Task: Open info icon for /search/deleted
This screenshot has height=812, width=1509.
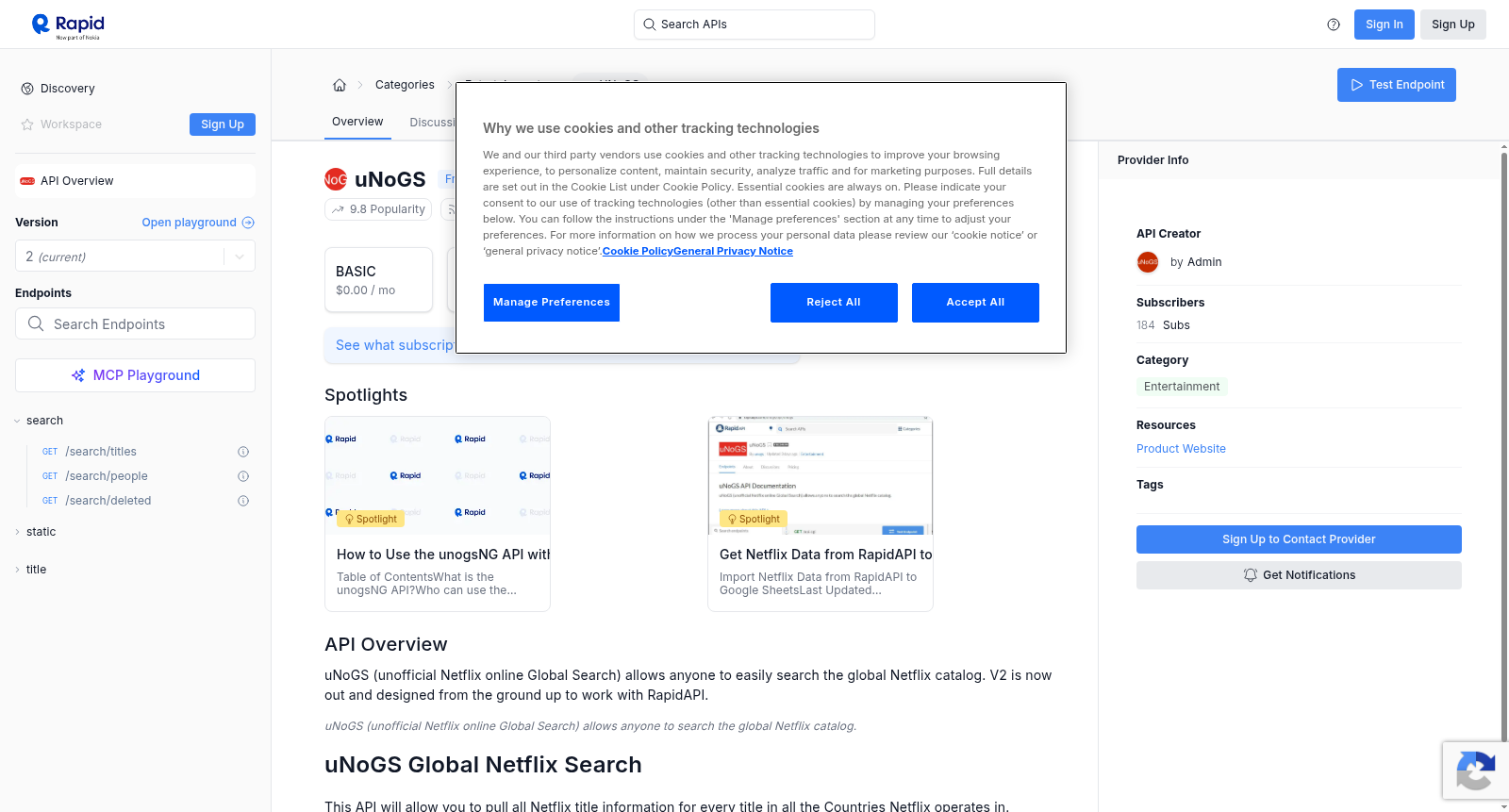Action: (x=243, y=501)
